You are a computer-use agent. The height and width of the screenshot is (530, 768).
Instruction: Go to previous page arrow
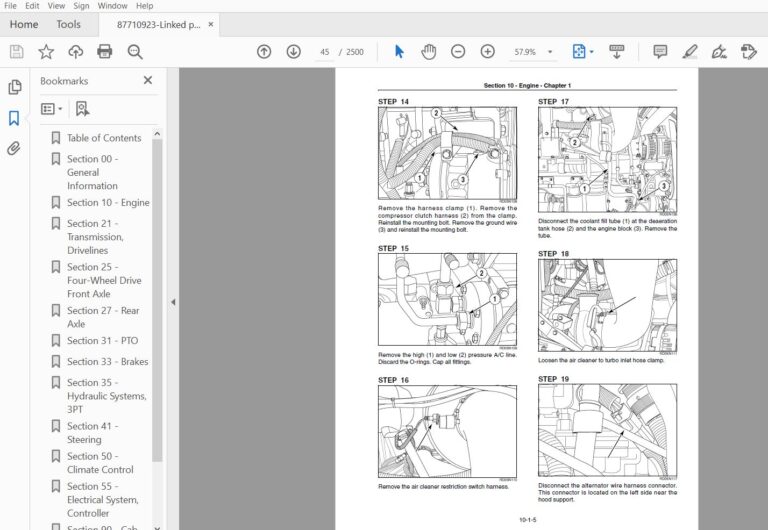(264, 51)
